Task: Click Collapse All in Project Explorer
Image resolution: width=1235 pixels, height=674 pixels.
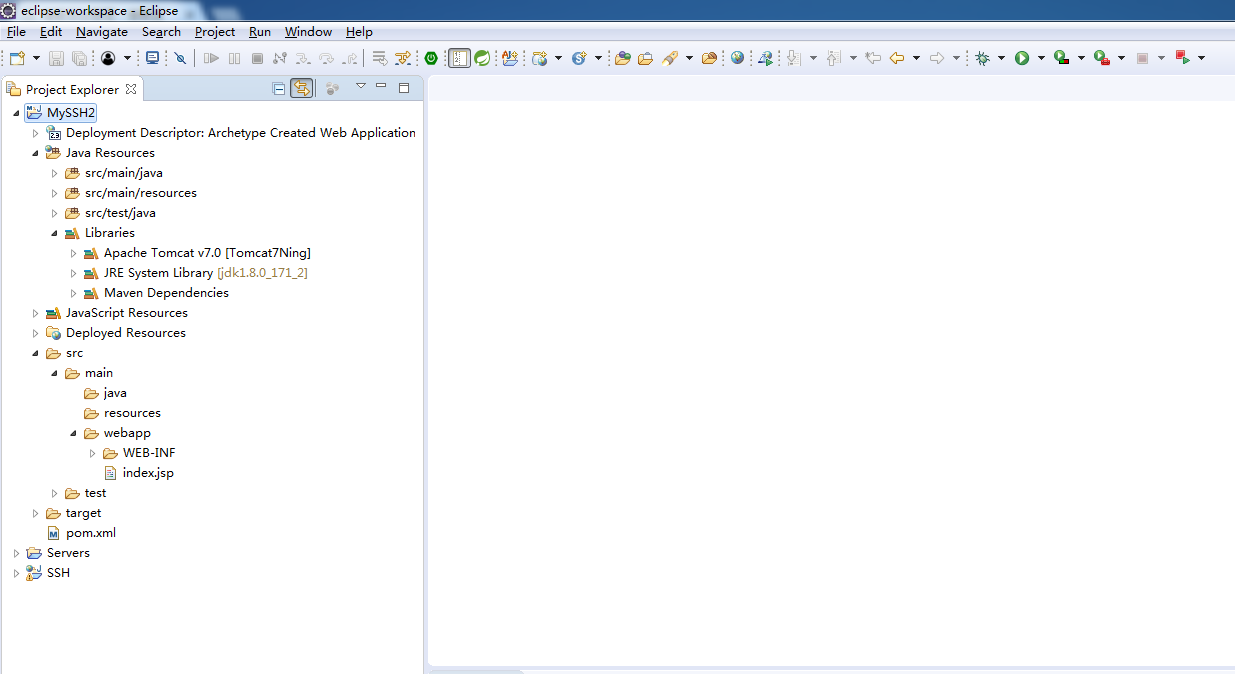Action: coord(279,88)
